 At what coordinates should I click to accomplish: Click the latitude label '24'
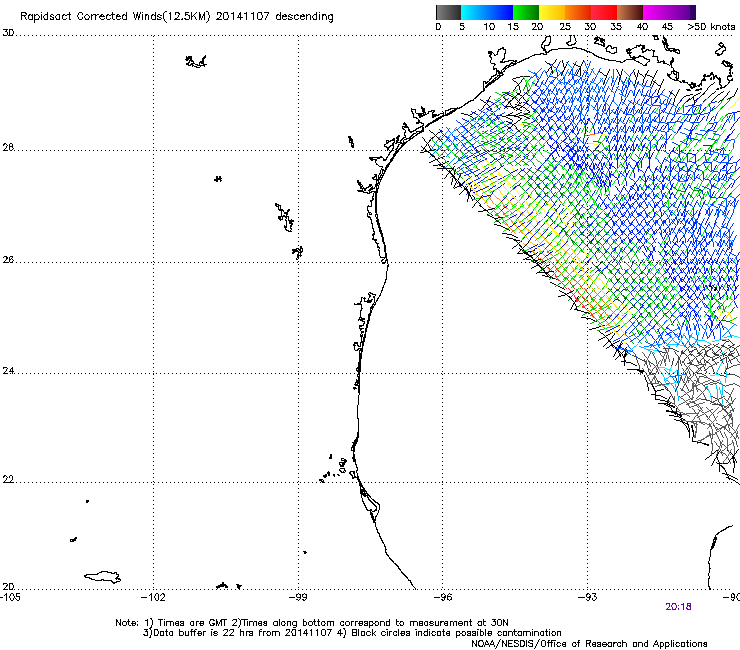click(x=8, y=371)
